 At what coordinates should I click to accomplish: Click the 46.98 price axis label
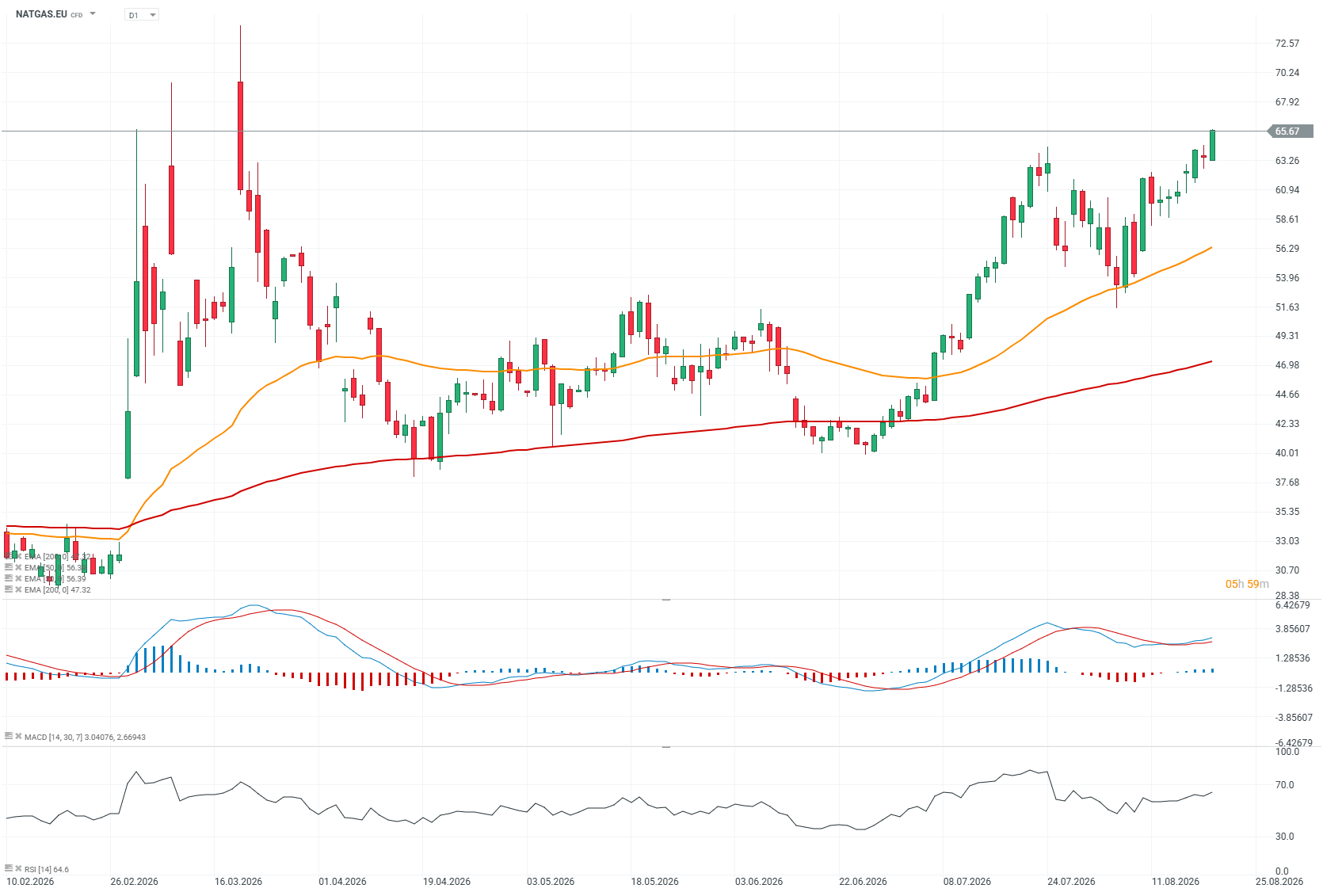coord(1287,365)
